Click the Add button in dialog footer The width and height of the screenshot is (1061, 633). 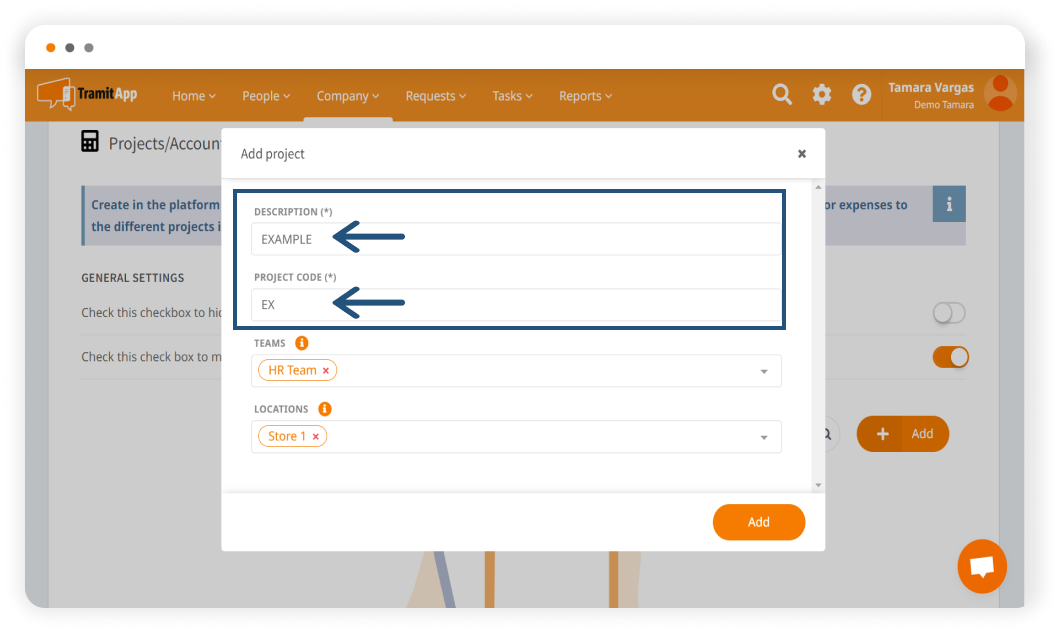pyautogui.click(x=758, y=522)
